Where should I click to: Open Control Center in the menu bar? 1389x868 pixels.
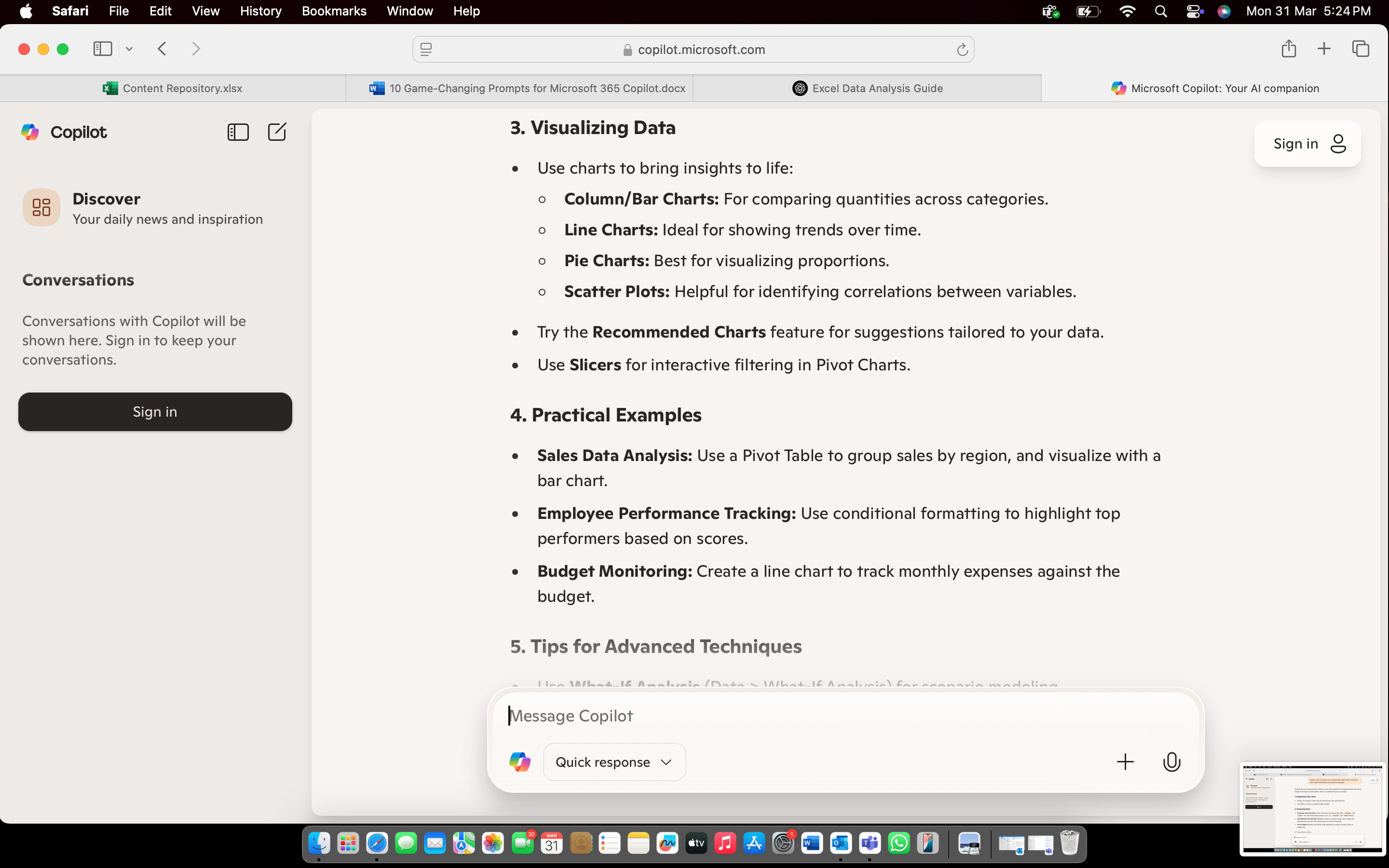pos(1194,12)
